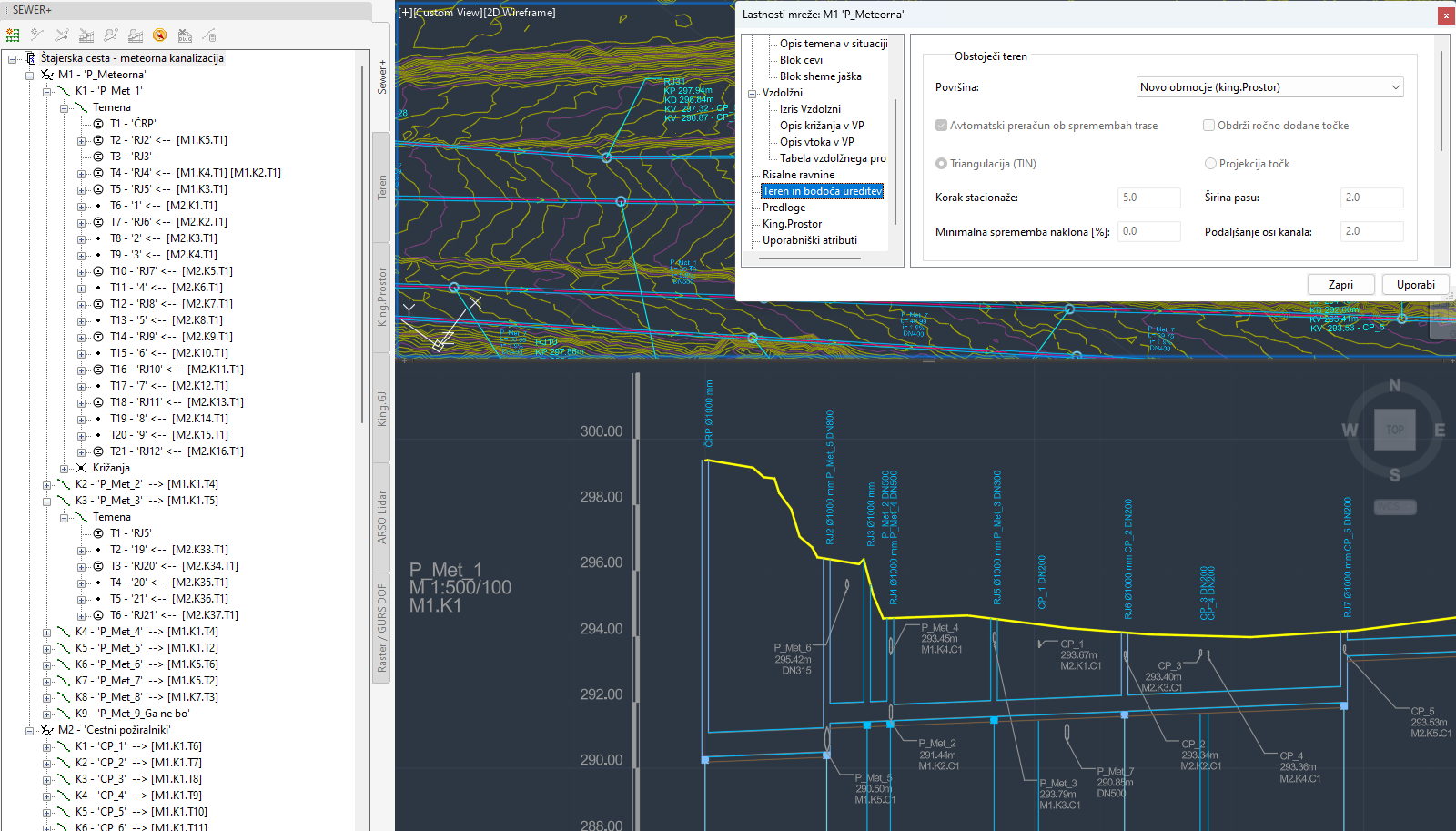1456x831 pixels.
Task: Select the 'Triangulacija (TIN)' radio option
Action: (x=941, y=164)
